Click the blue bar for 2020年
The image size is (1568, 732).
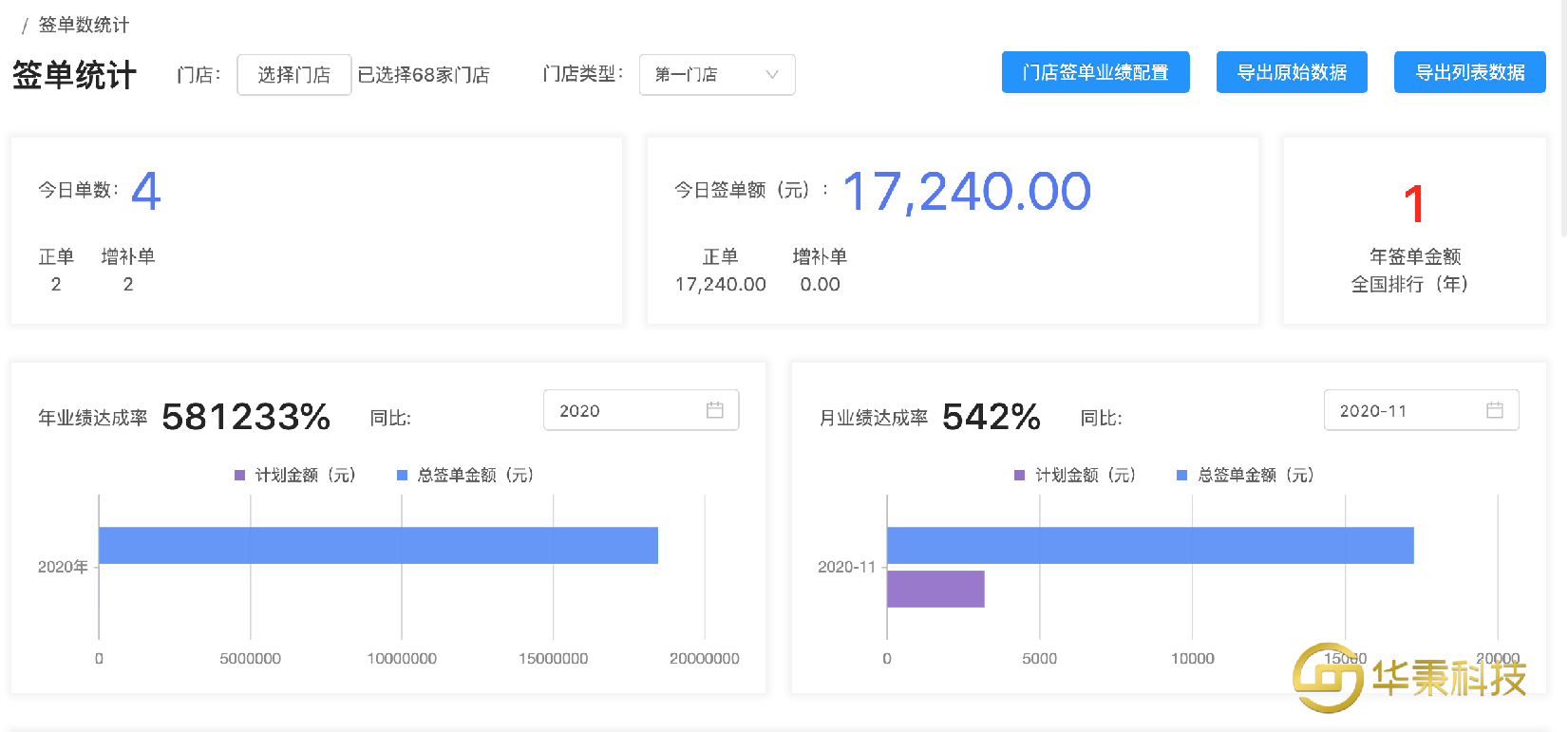coord(378,545)
